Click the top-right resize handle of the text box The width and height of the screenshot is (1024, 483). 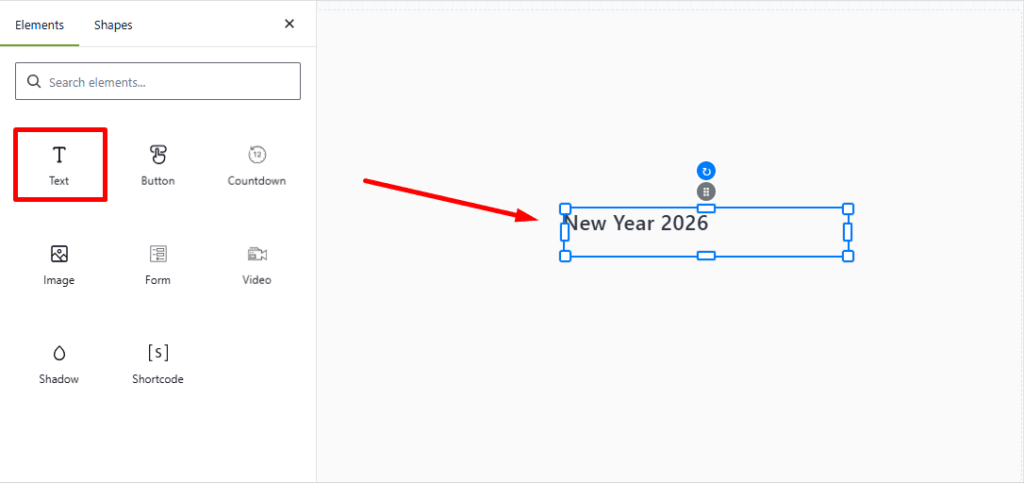[848, 208]
